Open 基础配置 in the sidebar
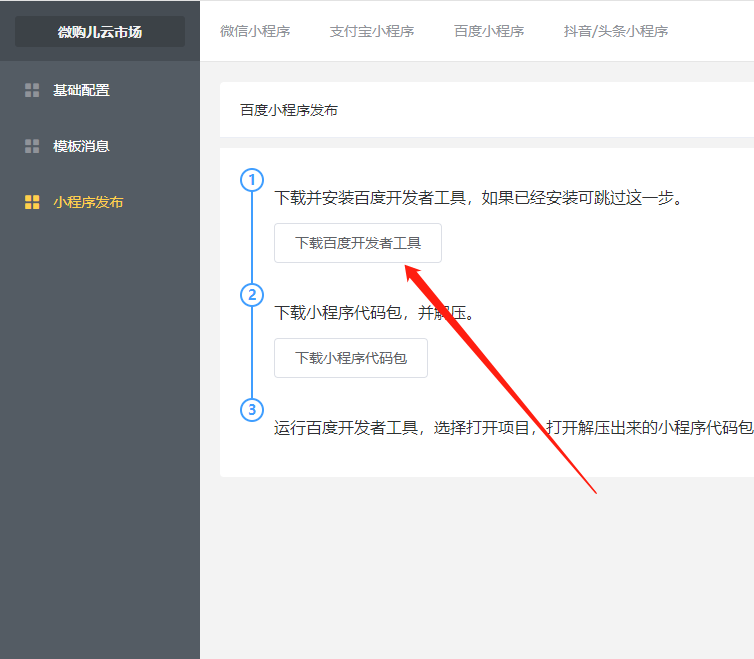Screen dimensions: 754x659 coord(81,90)
